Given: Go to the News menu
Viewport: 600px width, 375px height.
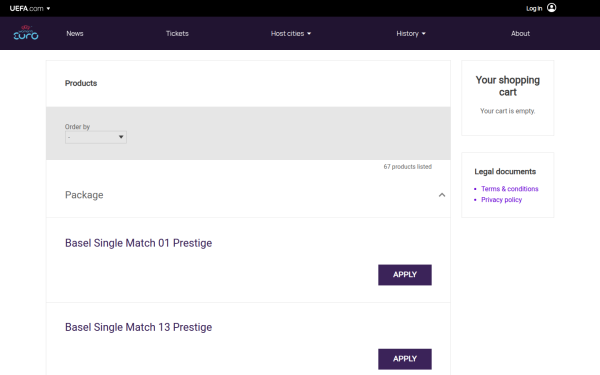Looking at the screenshot, I should click(x=75, y=34).
